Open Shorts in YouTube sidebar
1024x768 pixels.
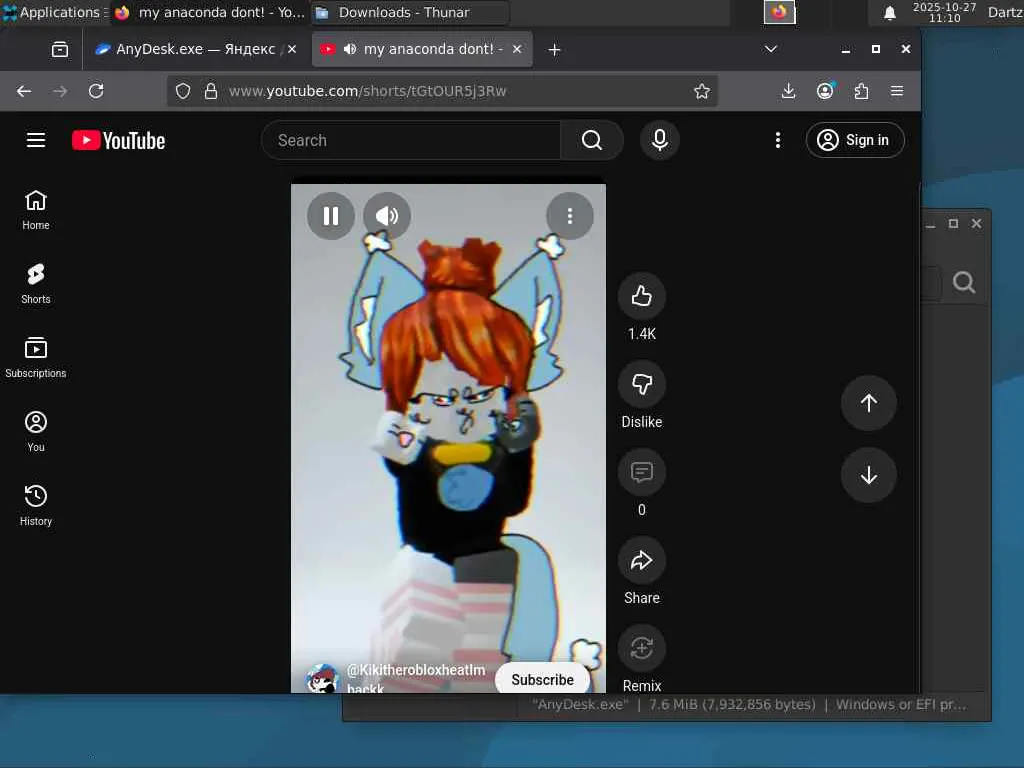[x=36, y=284]
